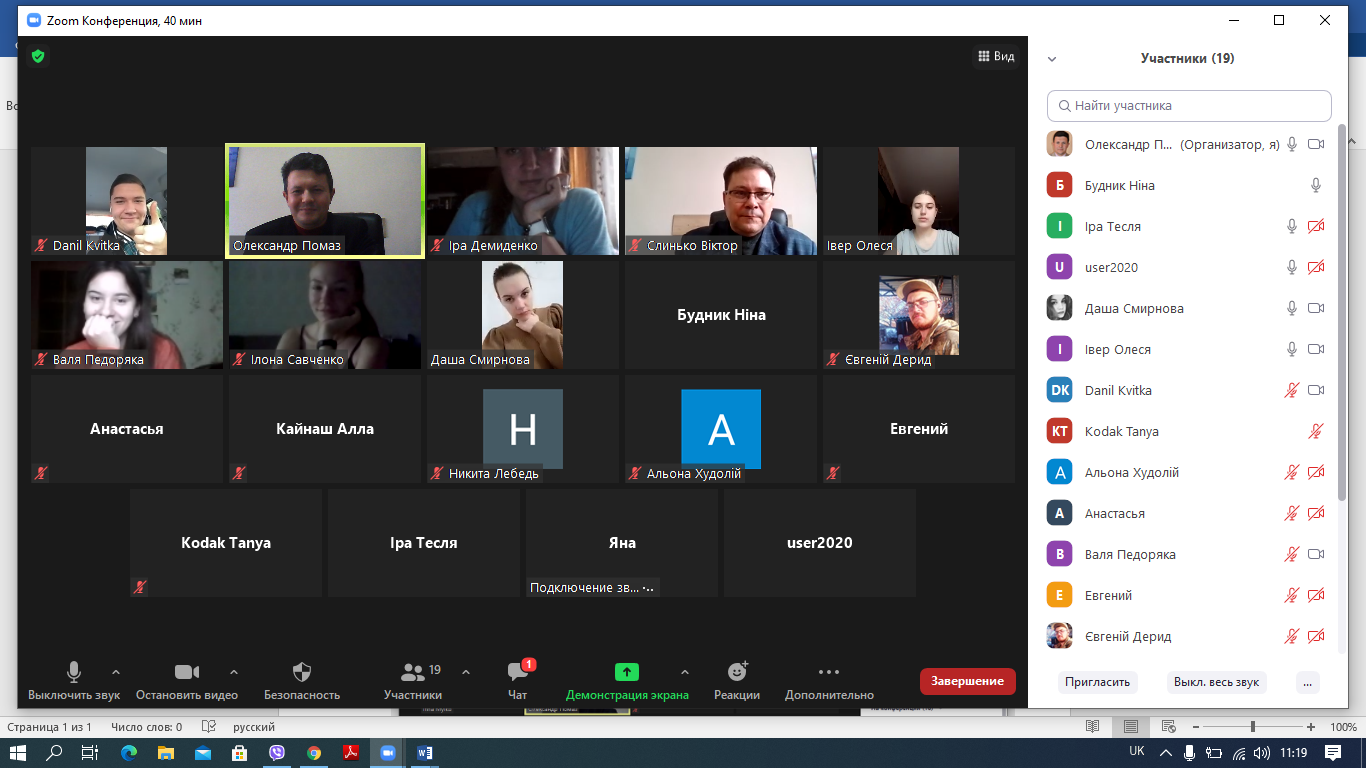This screenshot has width=1366, height=768.
Task: Click camera icon in Валя Педоряка list row
Action: 1316,555
